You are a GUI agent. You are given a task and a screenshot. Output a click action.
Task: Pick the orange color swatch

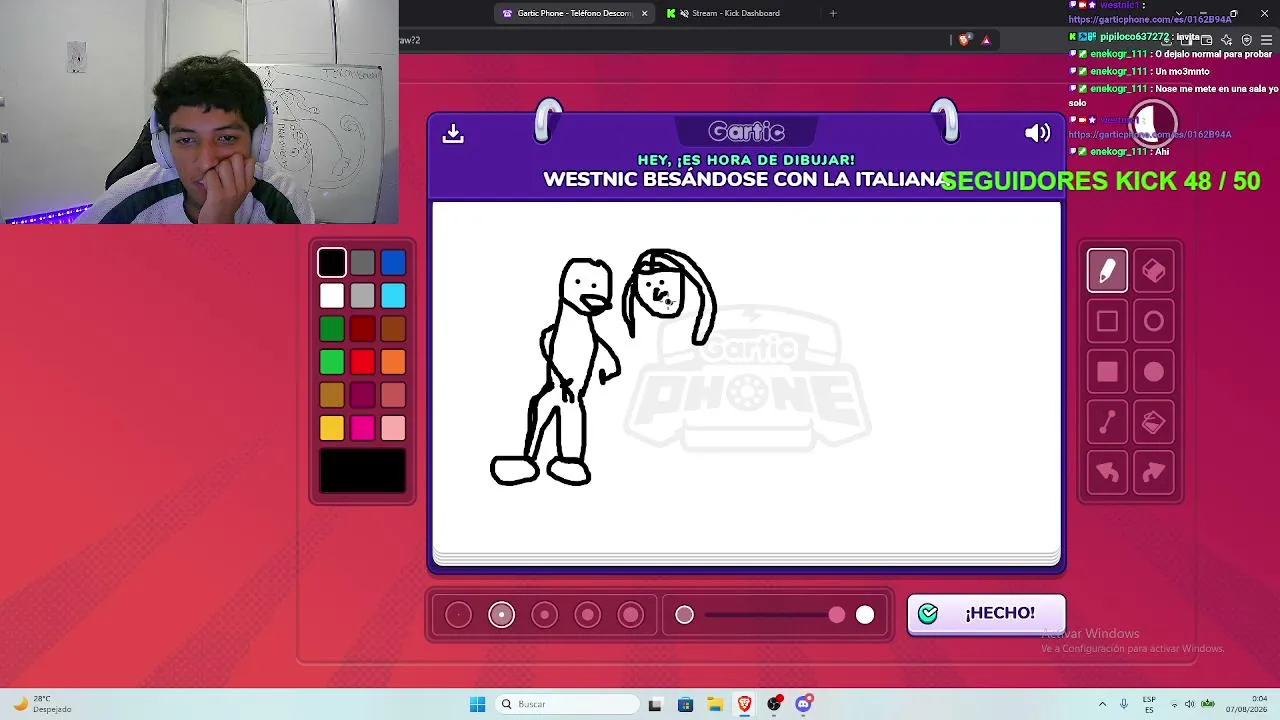(393, 362)
